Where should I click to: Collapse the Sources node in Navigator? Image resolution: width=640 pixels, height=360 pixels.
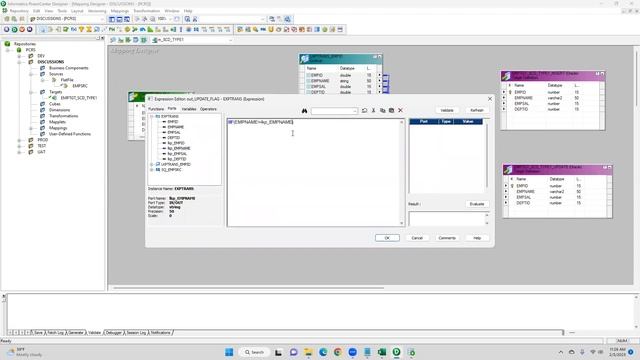coord(31,74)
